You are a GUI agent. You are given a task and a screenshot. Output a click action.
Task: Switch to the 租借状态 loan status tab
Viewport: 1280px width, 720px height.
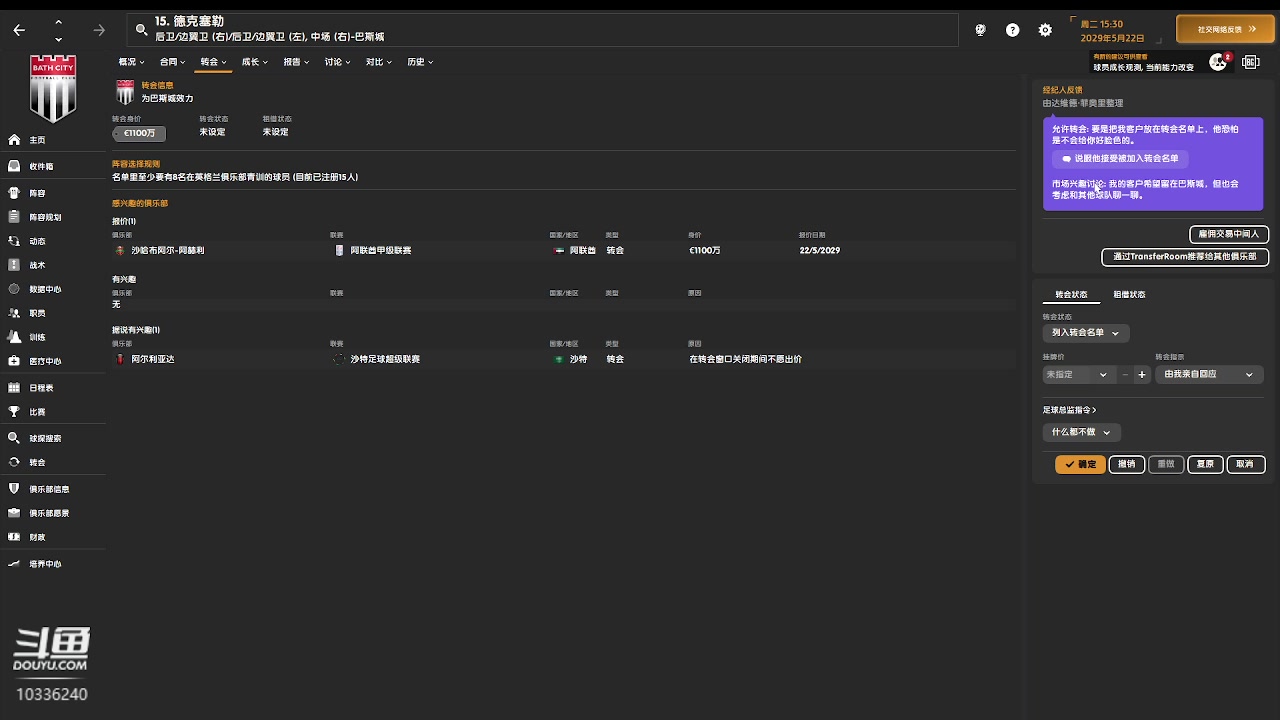point(1129,295)
